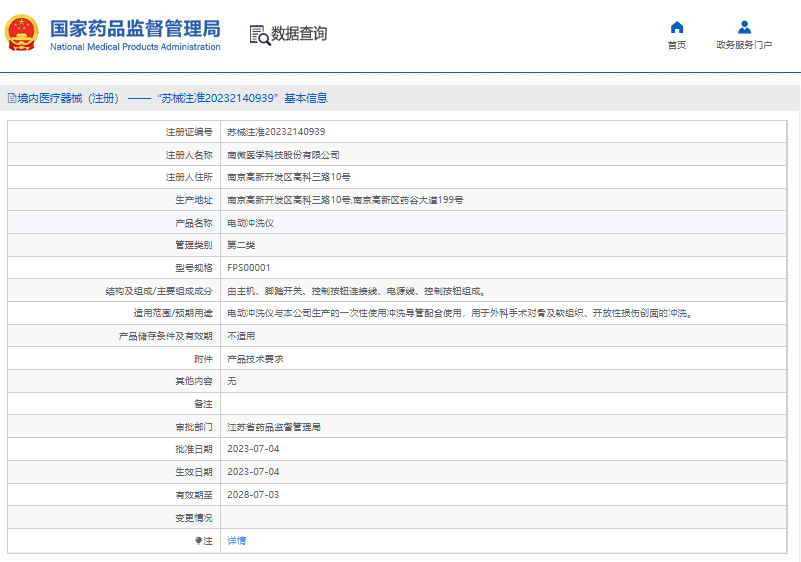Viewport: 801px width, 562px height.
Task: Click the approving department 江苏省药品监督管理局
Action: 274,427
